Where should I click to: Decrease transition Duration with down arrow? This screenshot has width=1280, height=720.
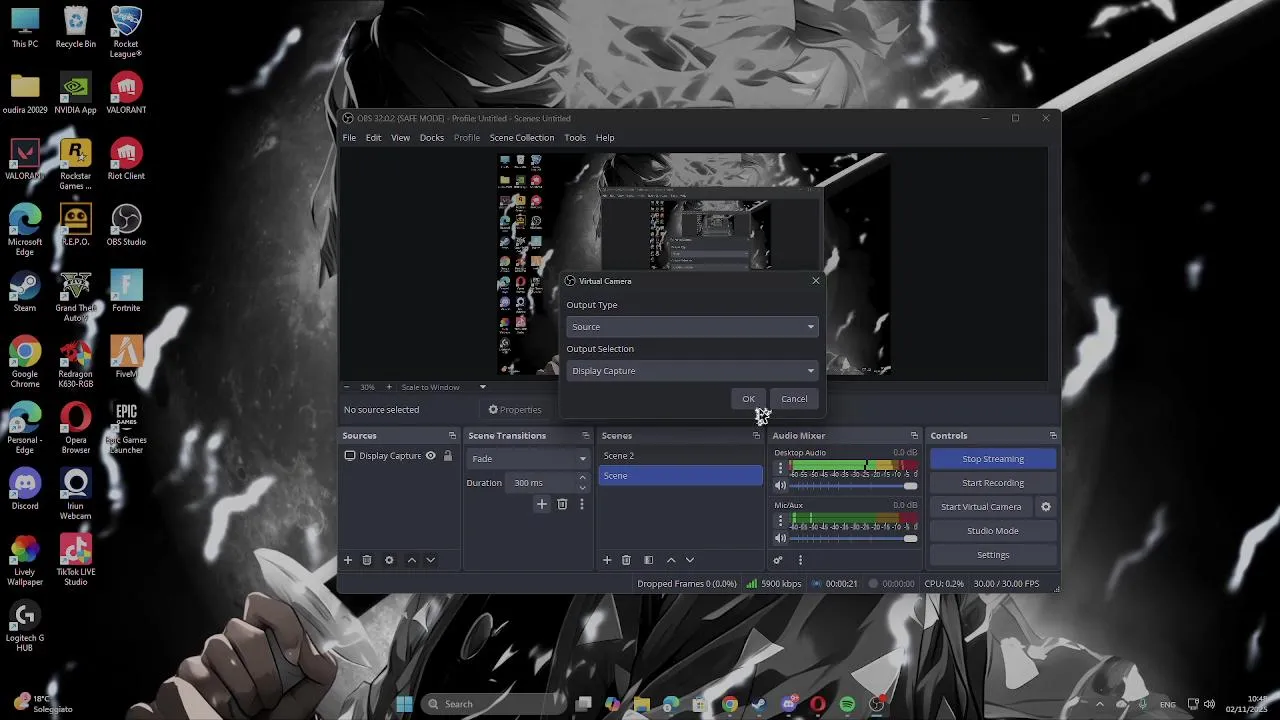[x=582, y=488]
